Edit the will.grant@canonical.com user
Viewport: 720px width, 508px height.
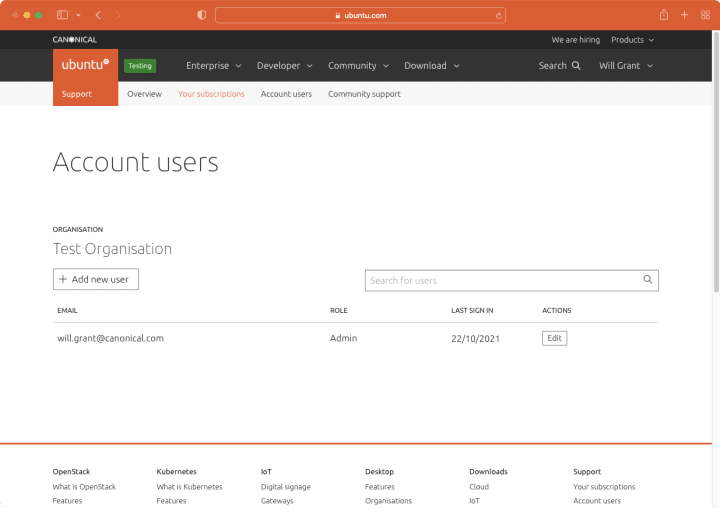[554, 338]
